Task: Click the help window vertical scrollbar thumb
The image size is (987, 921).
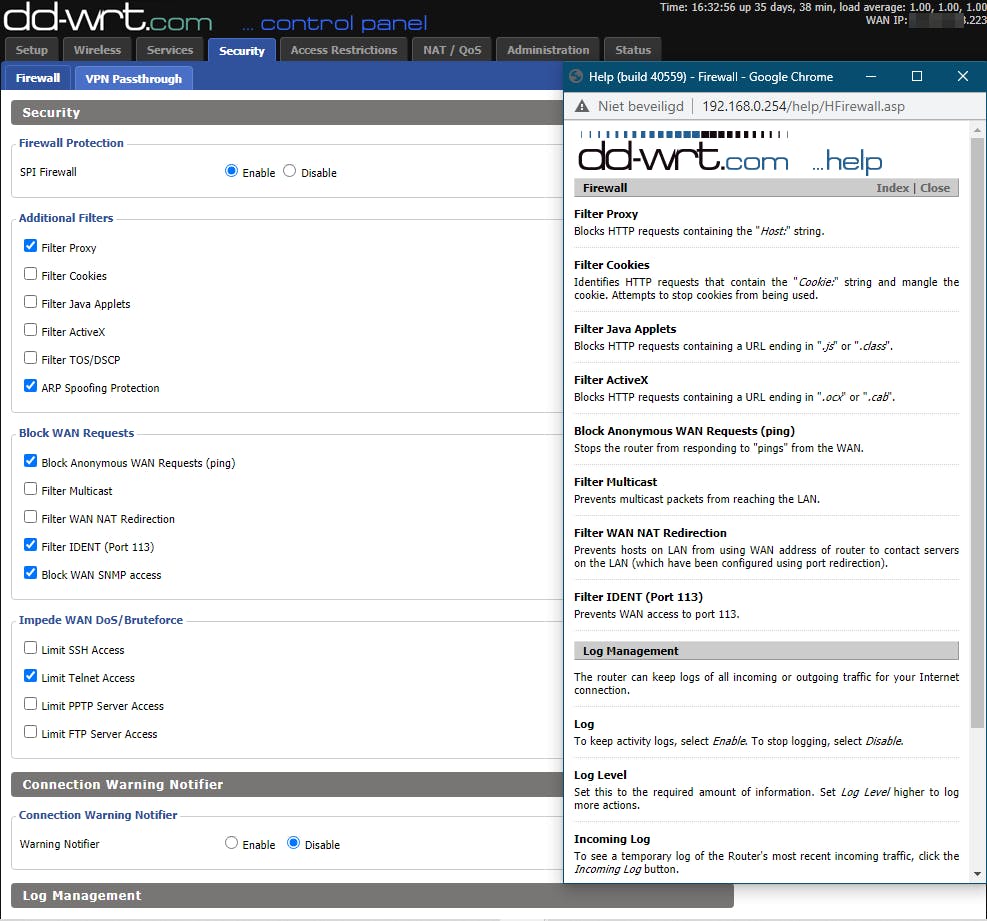Action: point(977,434)
